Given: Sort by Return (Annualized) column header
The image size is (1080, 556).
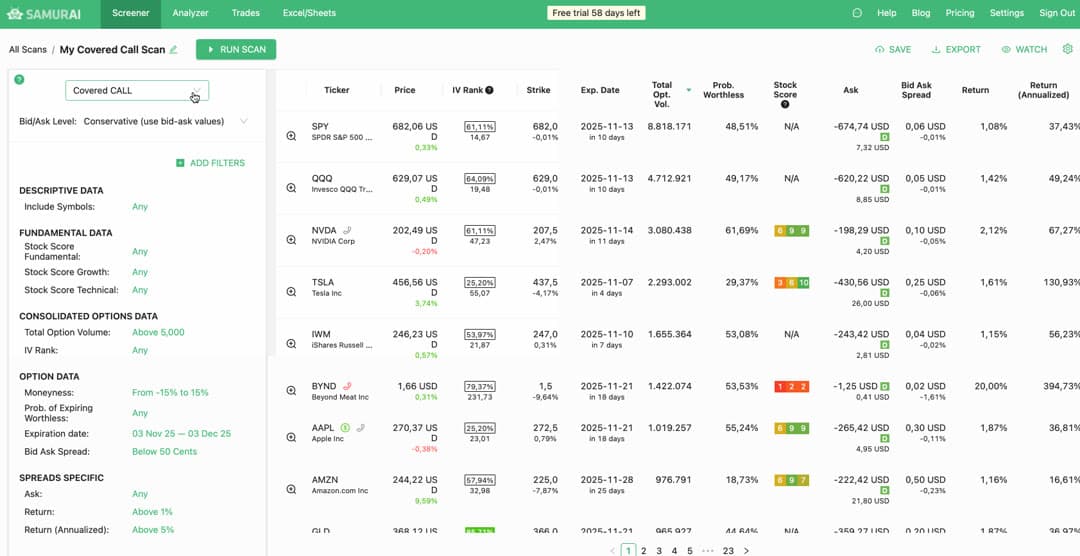Looking at the screenshot, I should 1043,90.
